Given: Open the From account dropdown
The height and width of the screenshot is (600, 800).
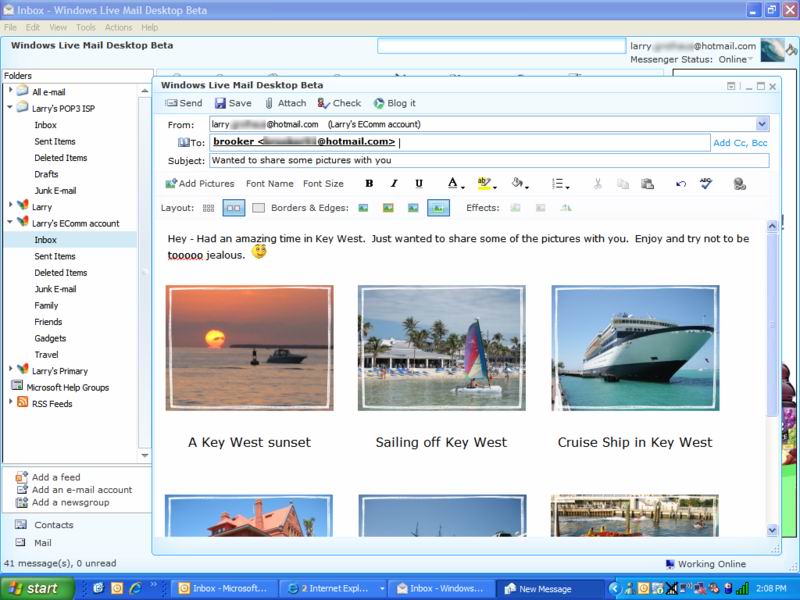Looking at the screenshot, I should click(x=762, y=124).
